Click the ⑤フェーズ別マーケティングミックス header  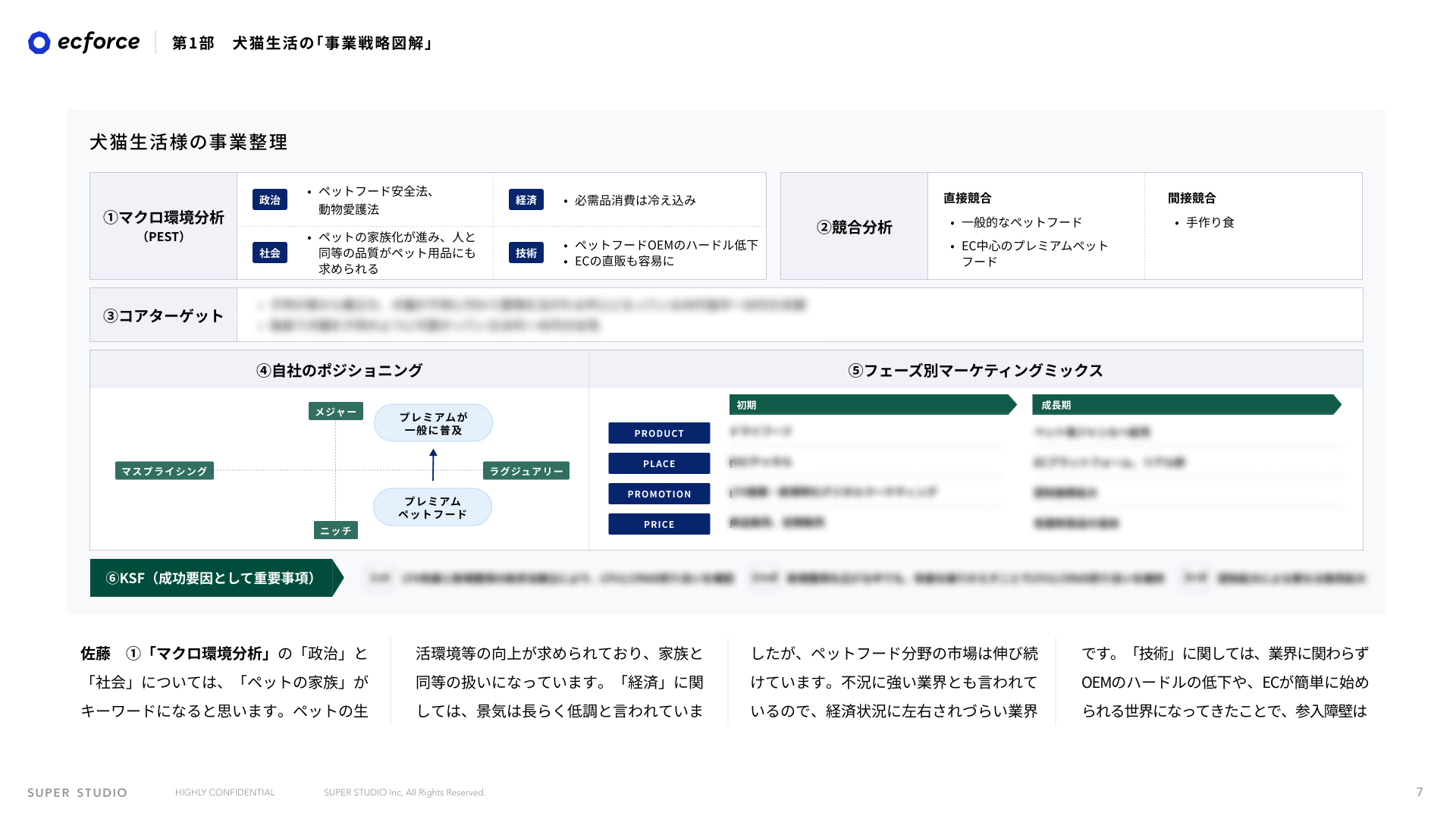[975, 370]
